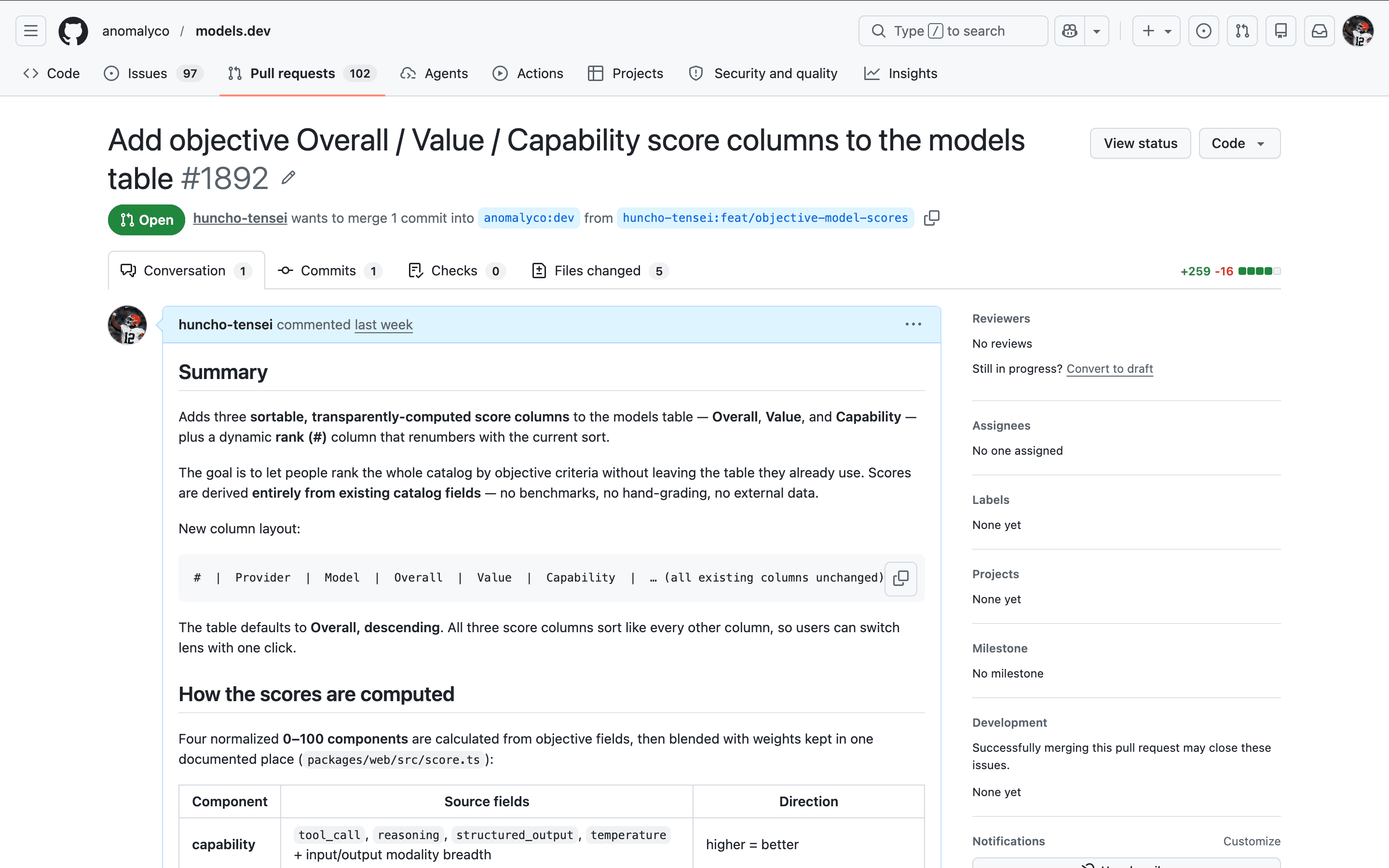The image size is (1389, 868).
Task: Open the anomalyco:dev base branch link
Action: 529,218
